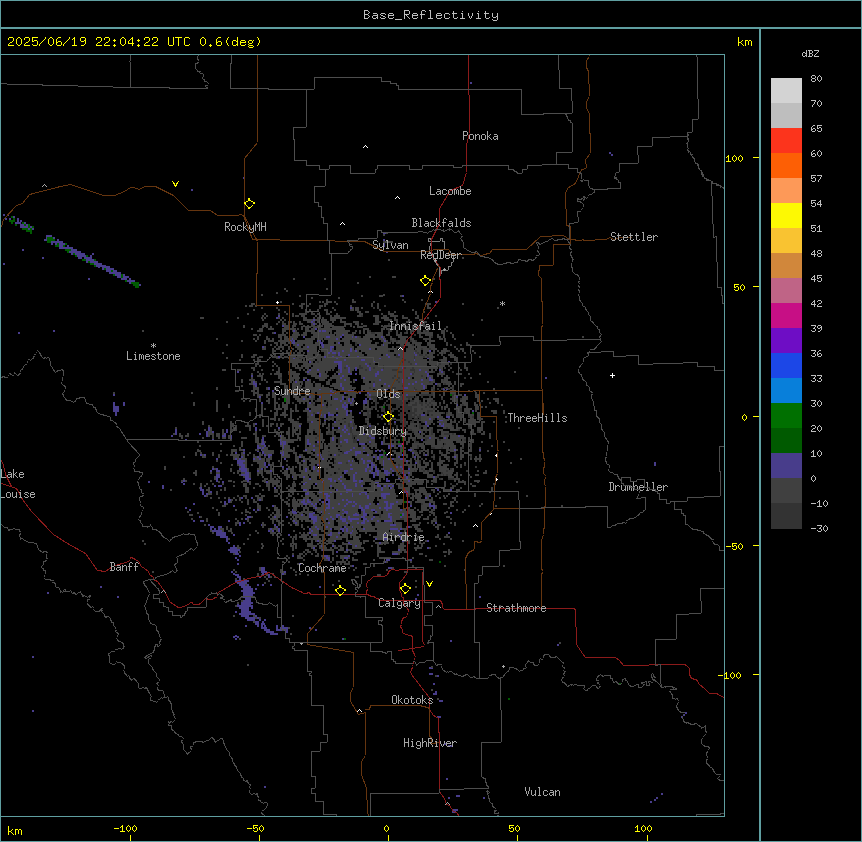862x842 pixels.
Task: Click the ThreeHills label
Action: tap(537, 418)
